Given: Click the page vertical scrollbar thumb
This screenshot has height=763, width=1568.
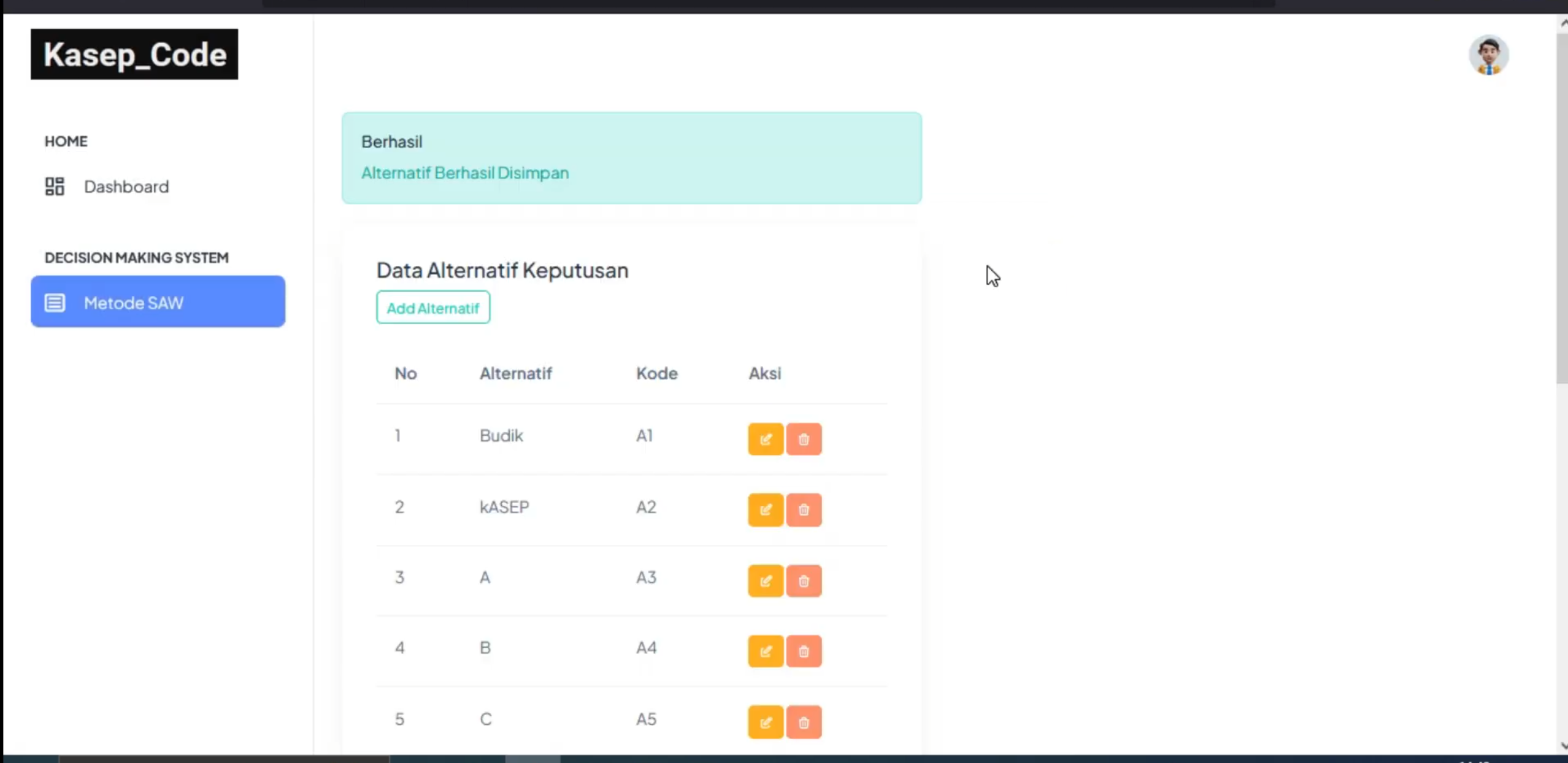Looking at the screenshot, I should pyautogui.click(x=1562, y=207).
